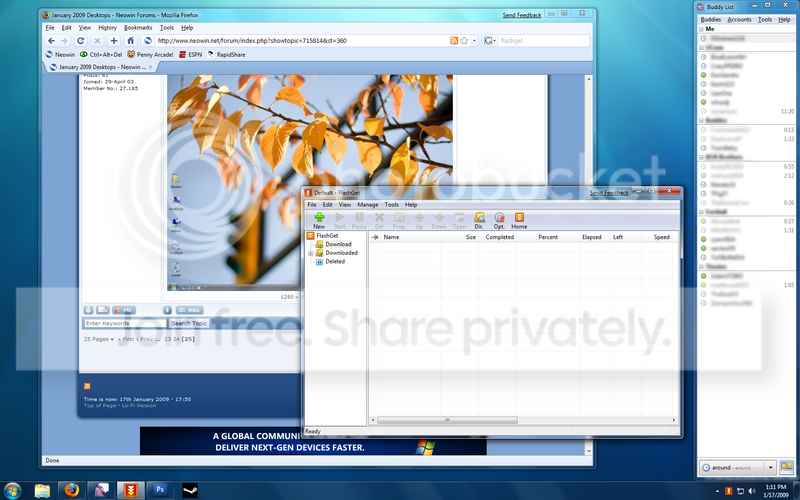
Task: Show hidden system tray icons arrow
Action: (x=718, y=491)
